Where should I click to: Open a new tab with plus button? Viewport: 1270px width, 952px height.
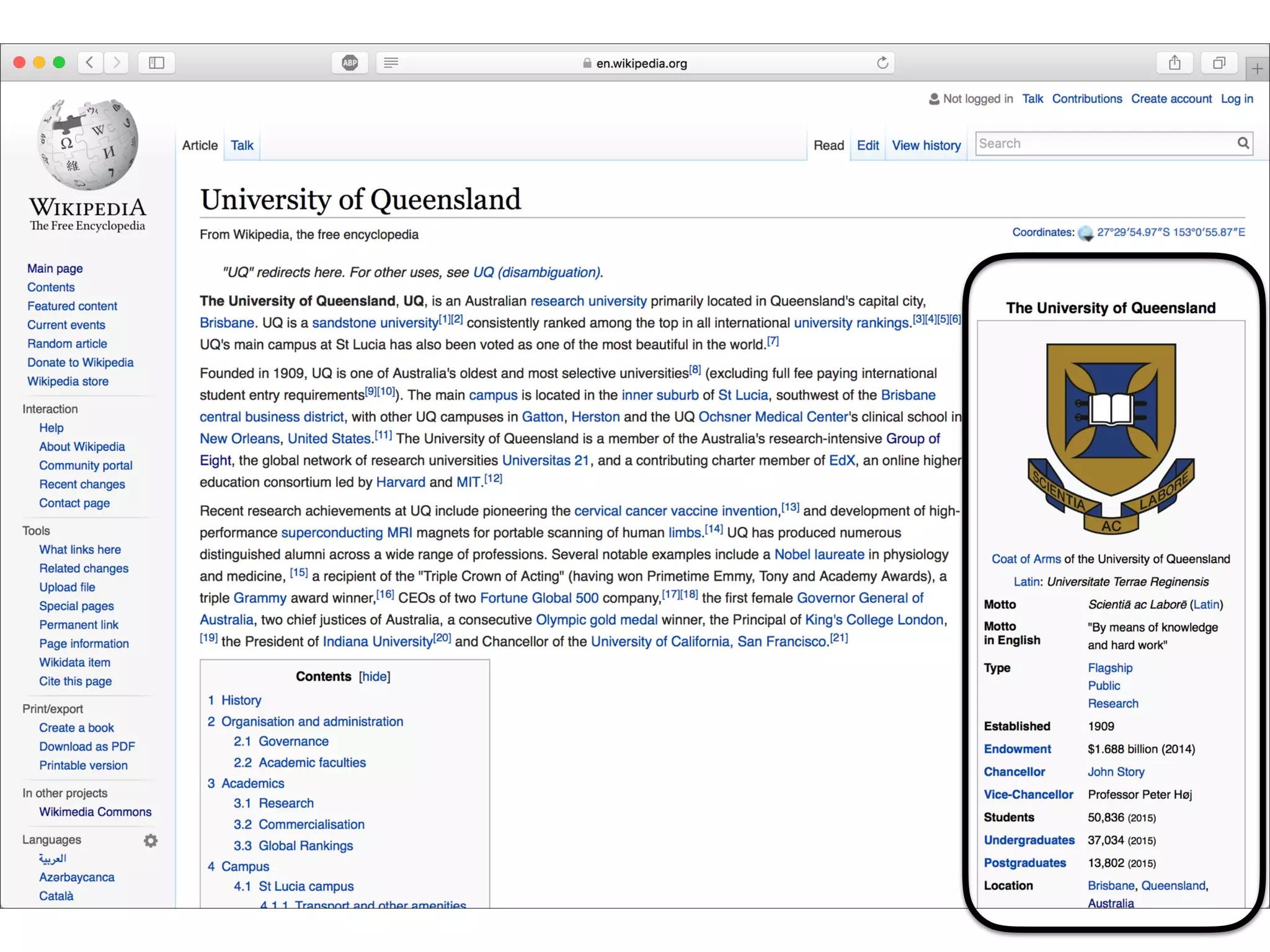click(1257, 69)
